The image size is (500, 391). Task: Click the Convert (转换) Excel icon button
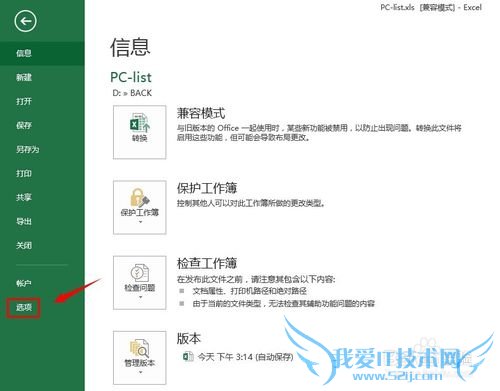coord(140,132)
